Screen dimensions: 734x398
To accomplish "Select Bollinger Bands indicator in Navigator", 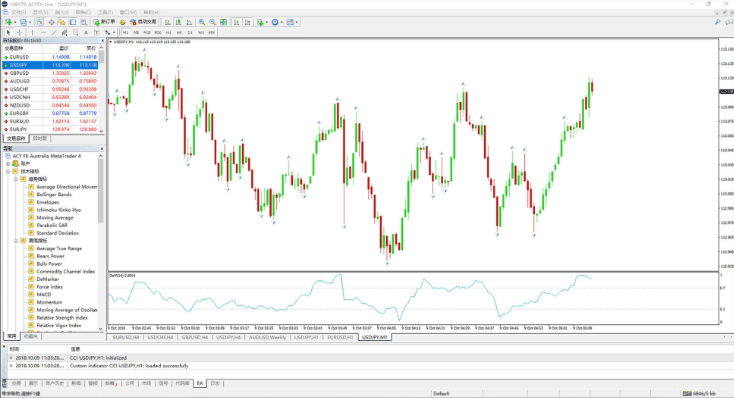I will point(54,194).
